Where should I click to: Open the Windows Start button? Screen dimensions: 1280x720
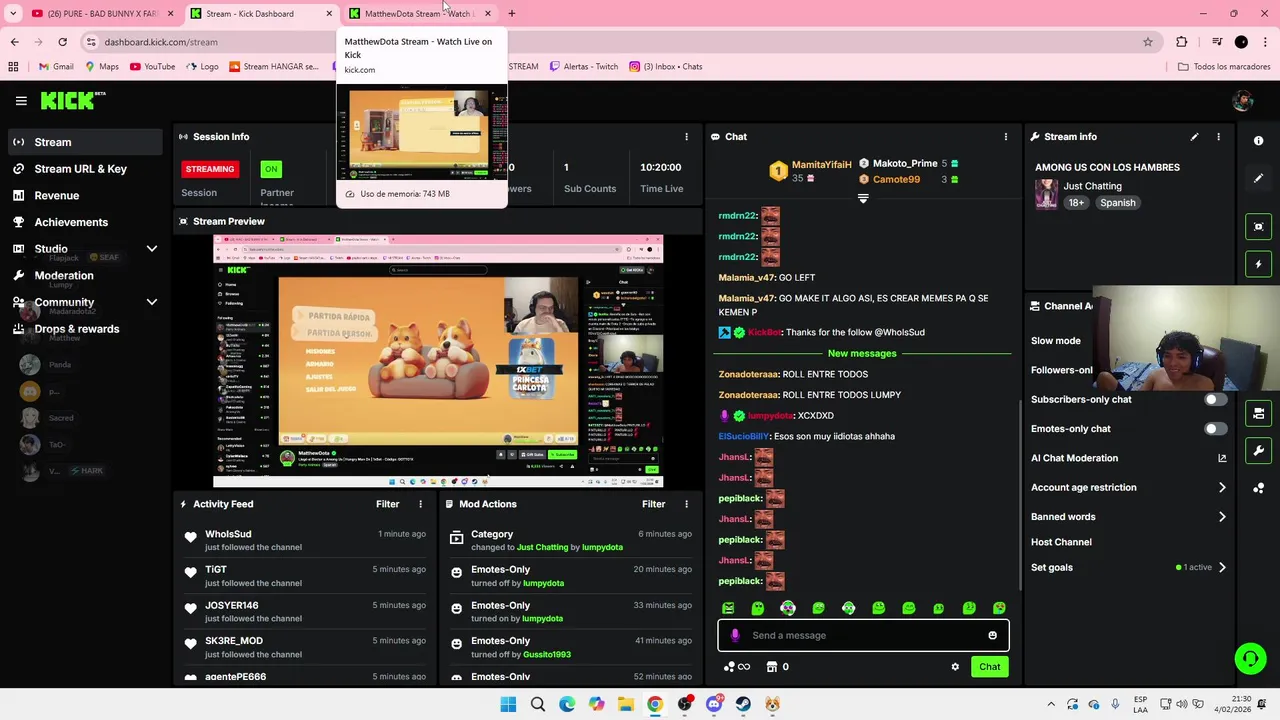coord(508,704)
